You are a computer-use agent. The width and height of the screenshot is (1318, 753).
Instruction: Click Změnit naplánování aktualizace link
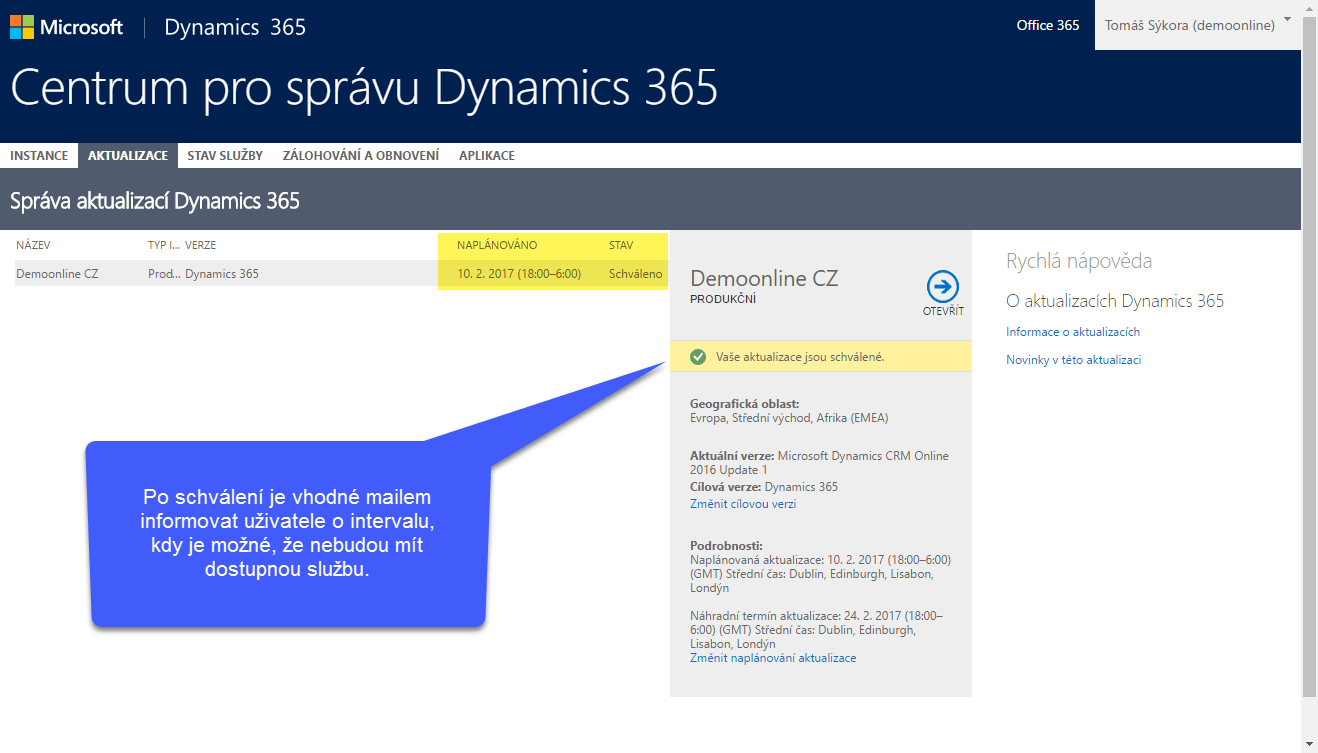point(773,658)
